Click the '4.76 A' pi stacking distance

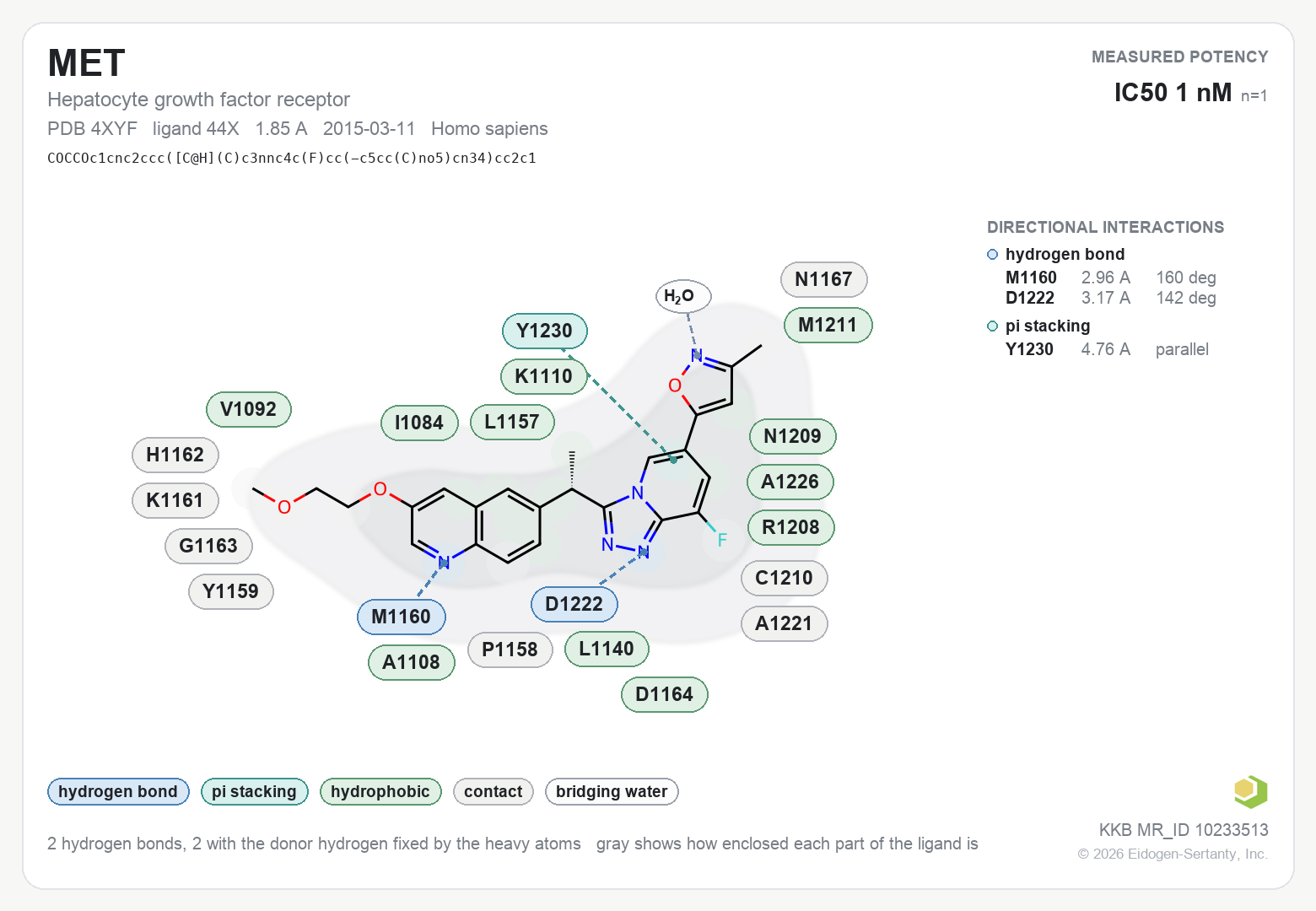(x=1106, y=349)
